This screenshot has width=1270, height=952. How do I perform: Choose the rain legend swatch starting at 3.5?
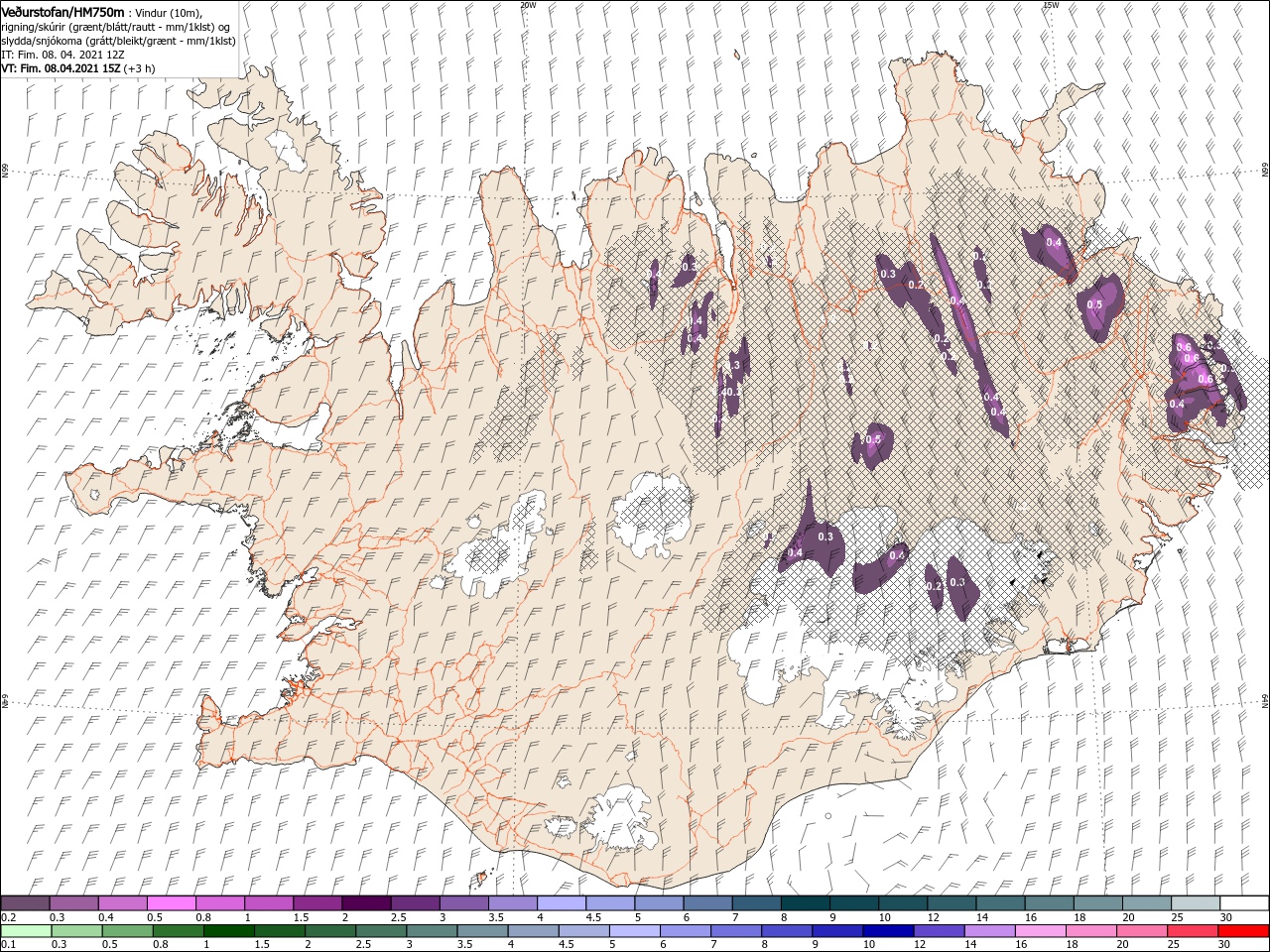pos(482,931)
